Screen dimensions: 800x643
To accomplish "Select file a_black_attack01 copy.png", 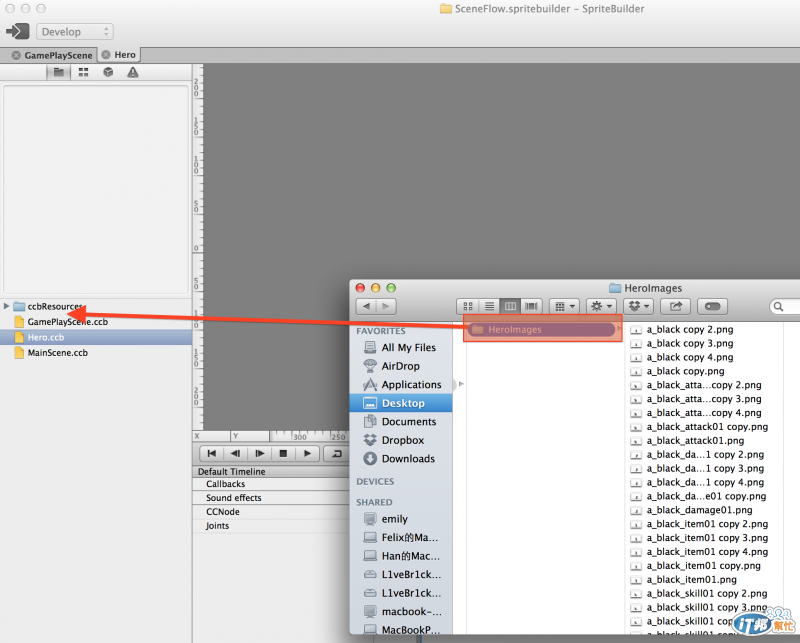I will (x=707, y=427).
